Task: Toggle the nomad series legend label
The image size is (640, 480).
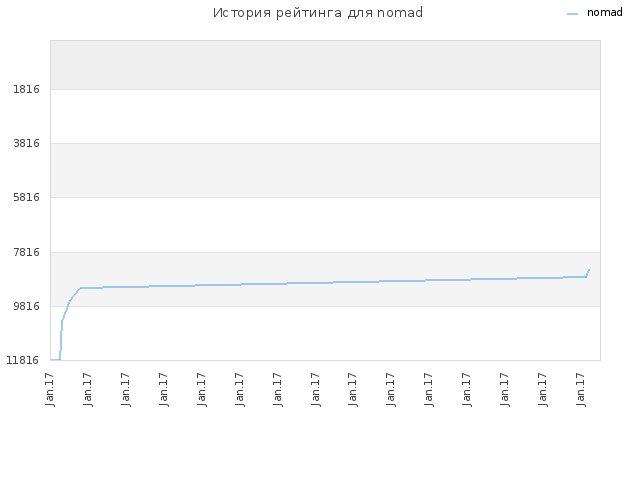Action: click(604, 13)
